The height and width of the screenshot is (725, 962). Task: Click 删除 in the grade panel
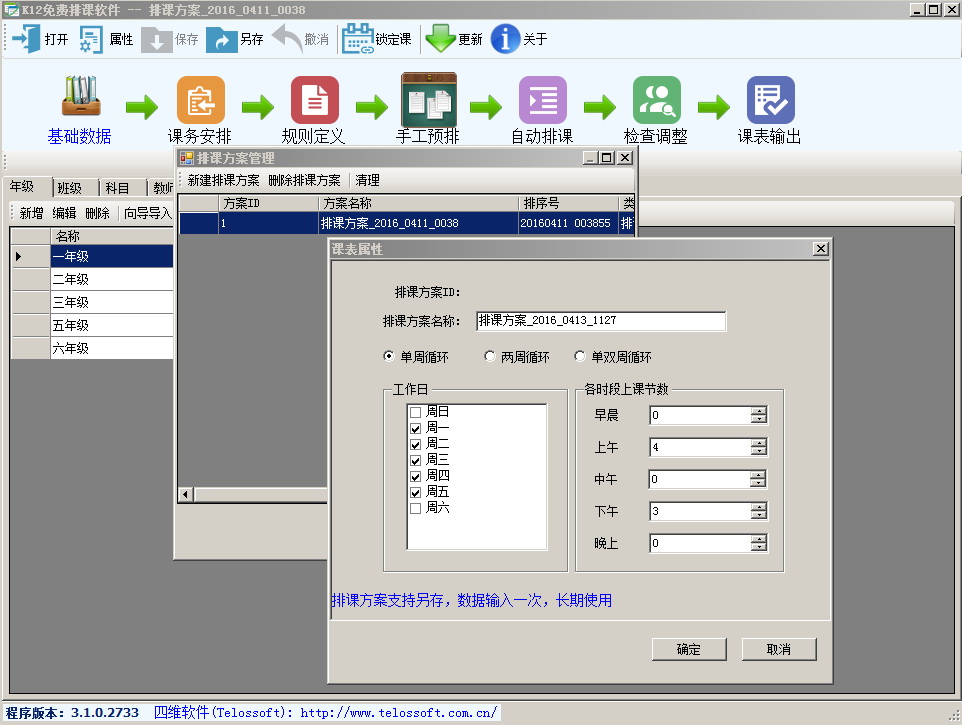98,213
